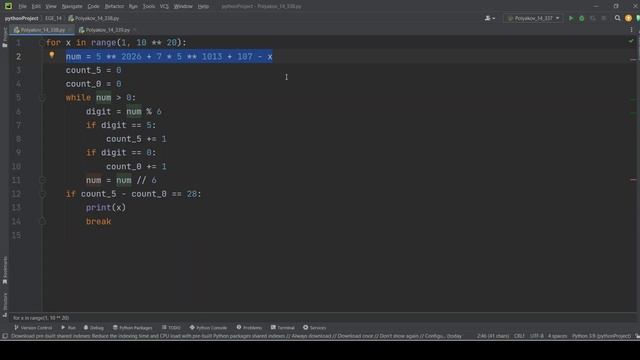Collapse the for loop fold marker on line 1
This screenshot has height=360, width=640.
(42, 42)
